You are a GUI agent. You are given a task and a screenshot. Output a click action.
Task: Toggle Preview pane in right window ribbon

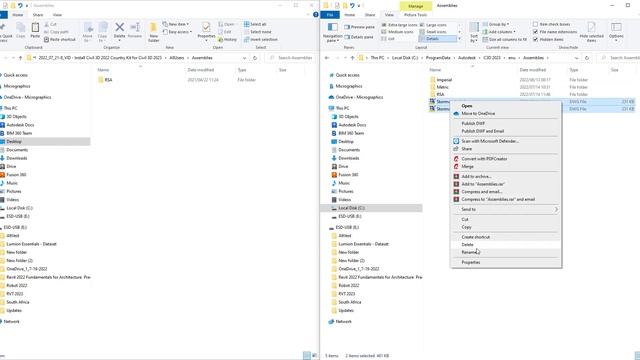(359, 27)
